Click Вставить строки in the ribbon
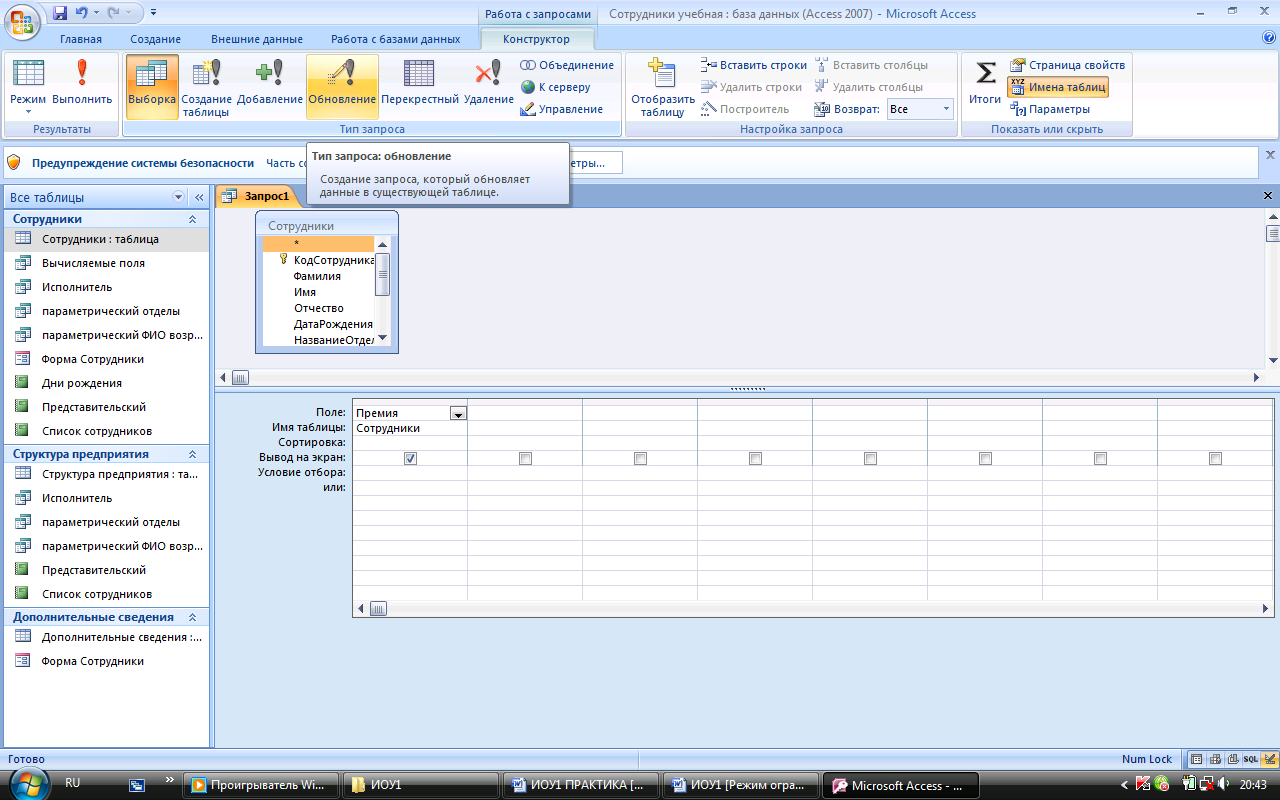Image resolution: width=1280 pixels, height=800 pixels. click(754, 65)
